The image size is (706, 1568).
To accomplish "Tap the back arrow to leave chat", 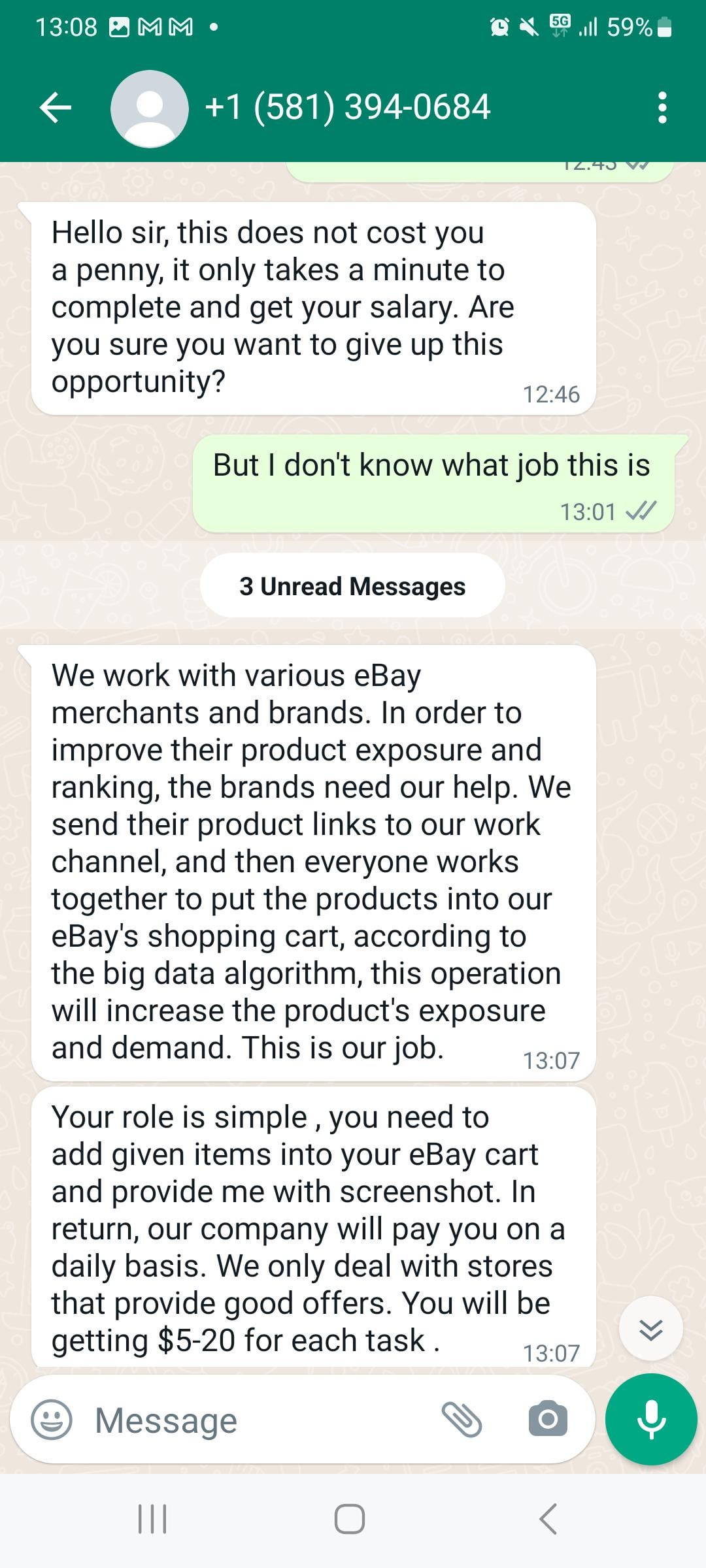I will coord(56,108).
